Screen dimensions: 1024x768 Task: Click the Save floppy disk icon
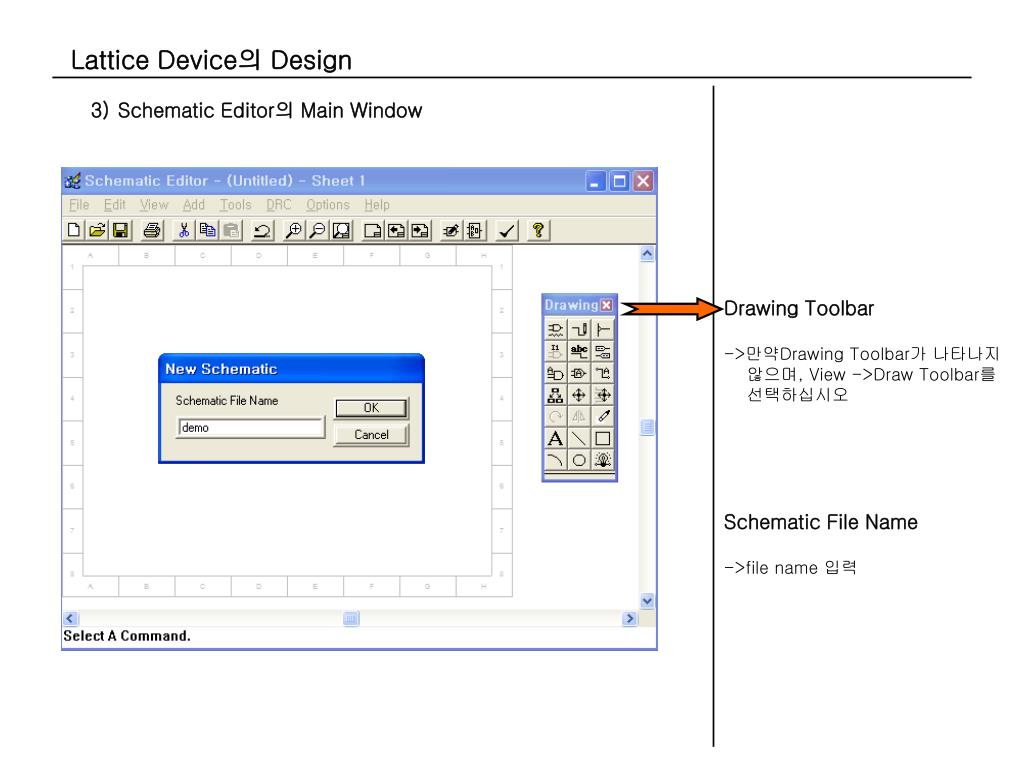coord(120,230)
